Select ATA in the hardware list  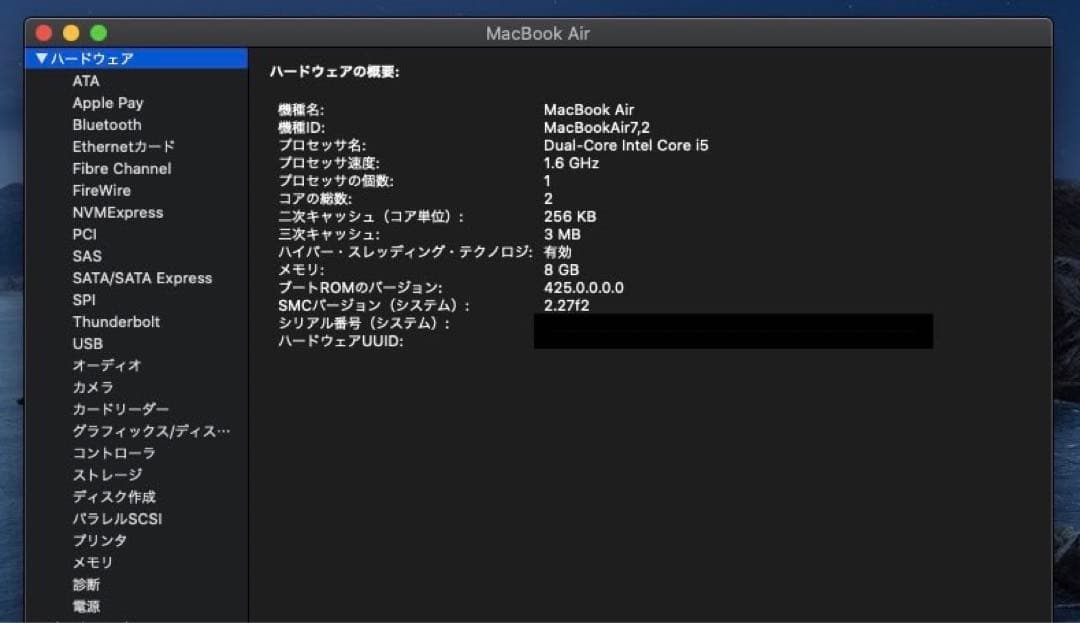click(x=86, y=81)
